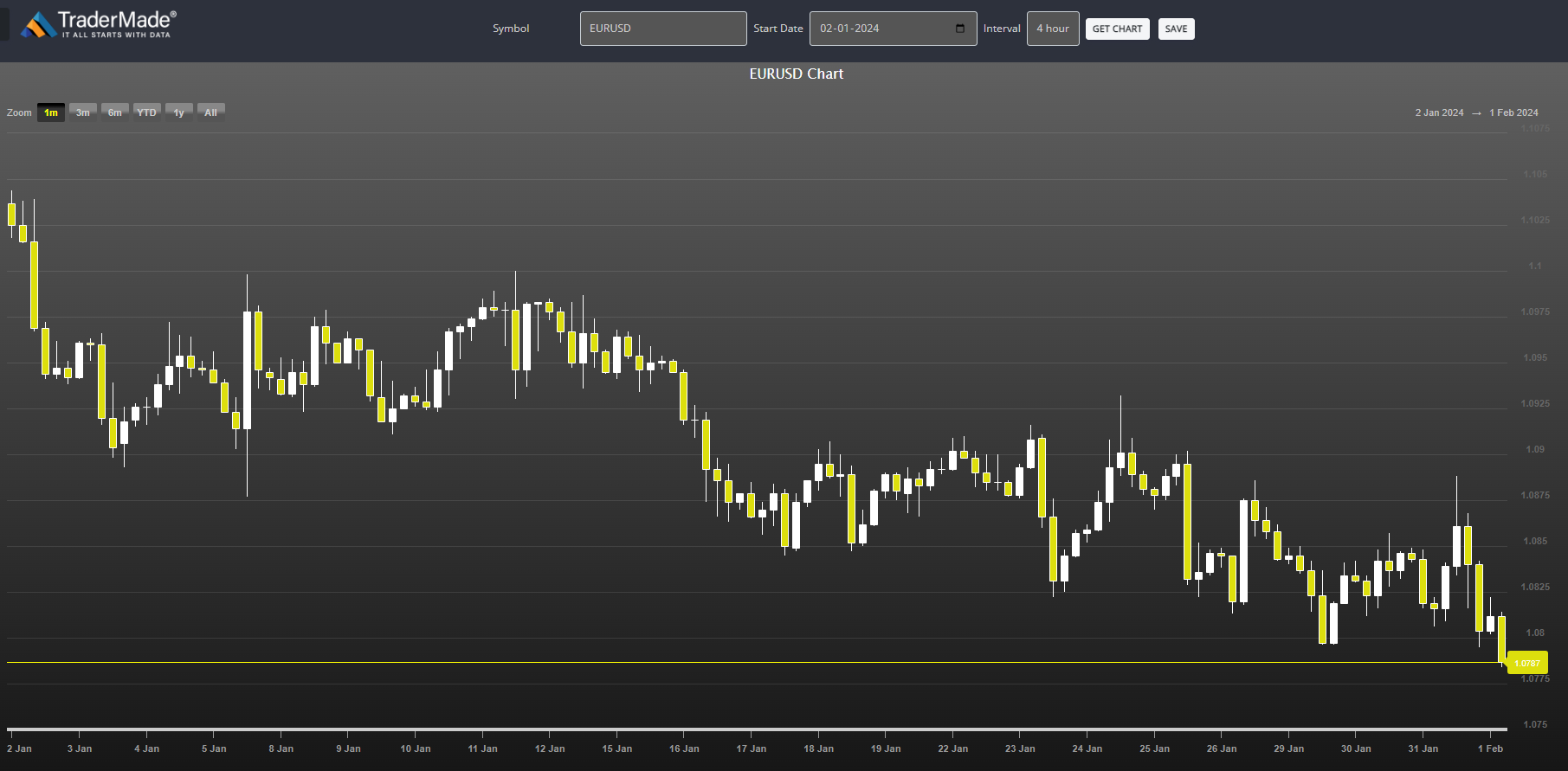Select the 1m zoom range
This screenshot has height=771, width=1568.
51,112
